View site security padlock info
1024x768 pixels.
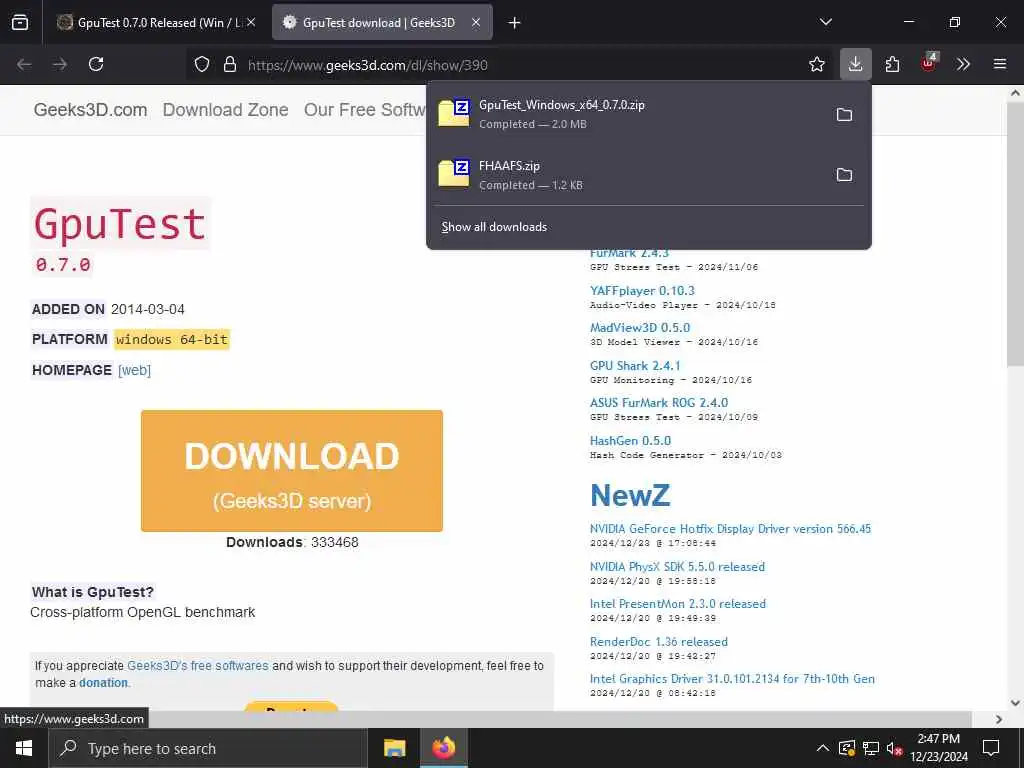[x=229, y=64]
